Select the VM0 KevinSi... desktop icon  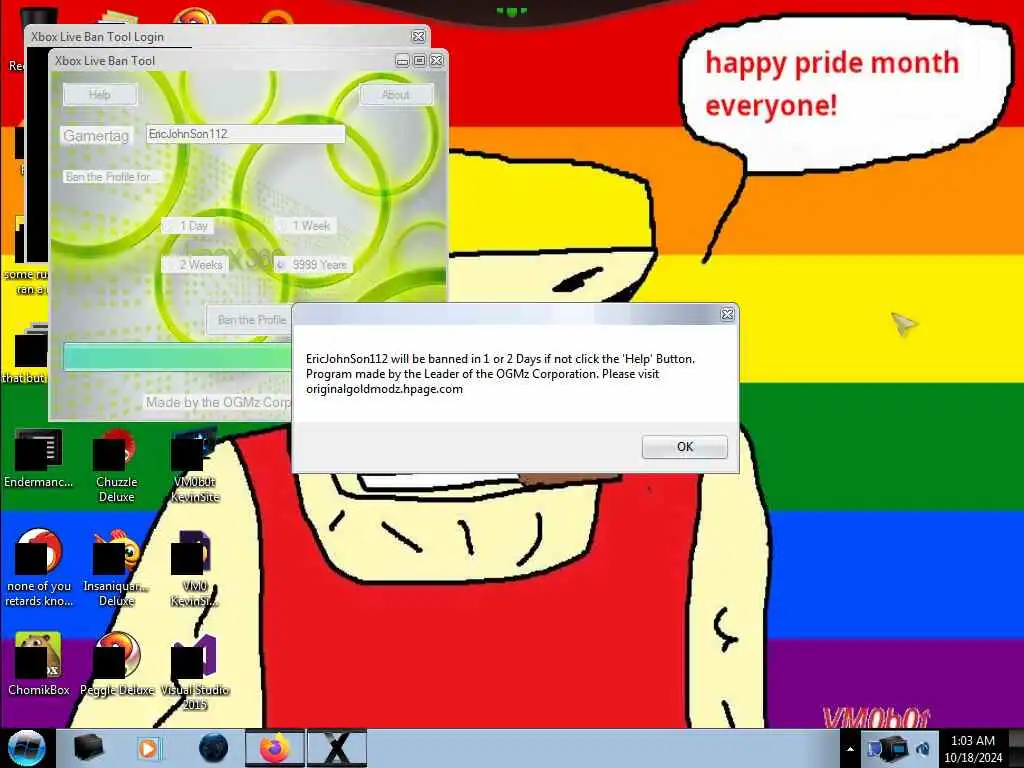195,569
